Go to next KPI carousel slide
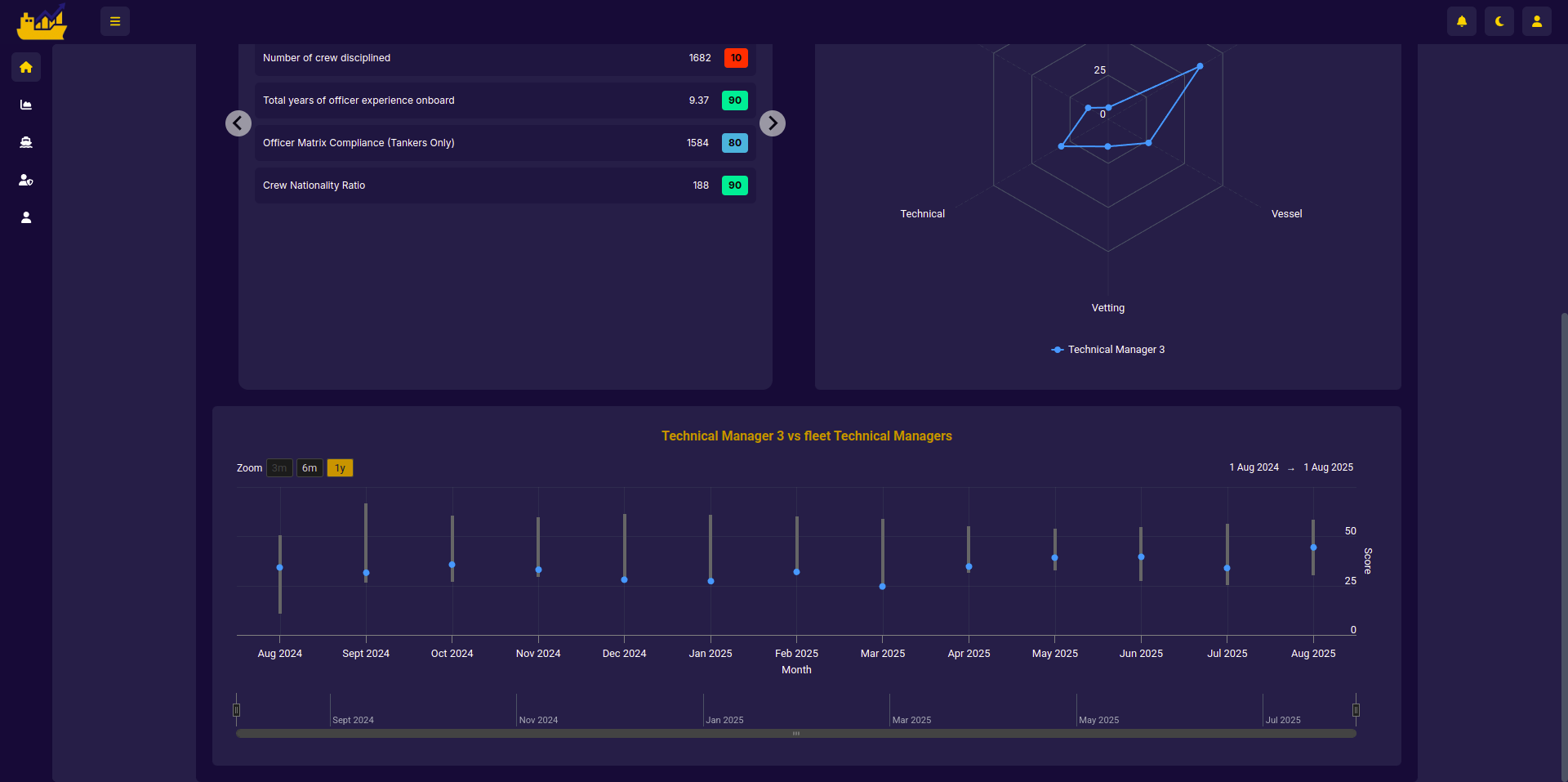 coord(773,123)
